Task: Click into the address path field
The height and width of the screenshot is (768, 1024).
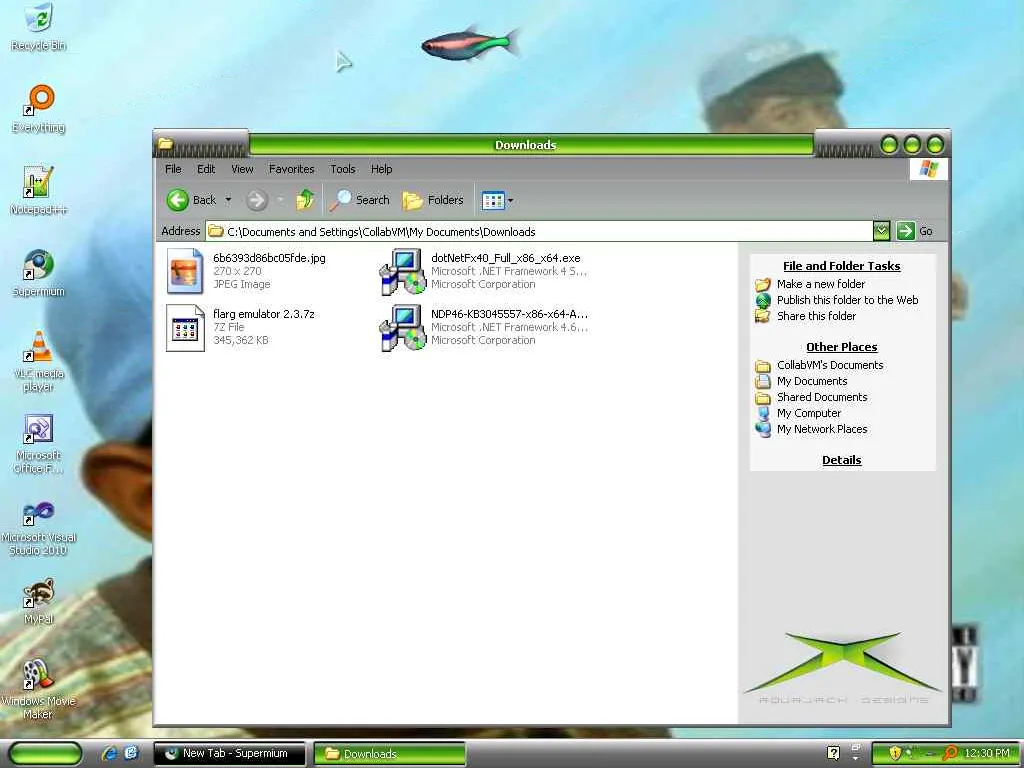Action: click(x=539, y=231)
